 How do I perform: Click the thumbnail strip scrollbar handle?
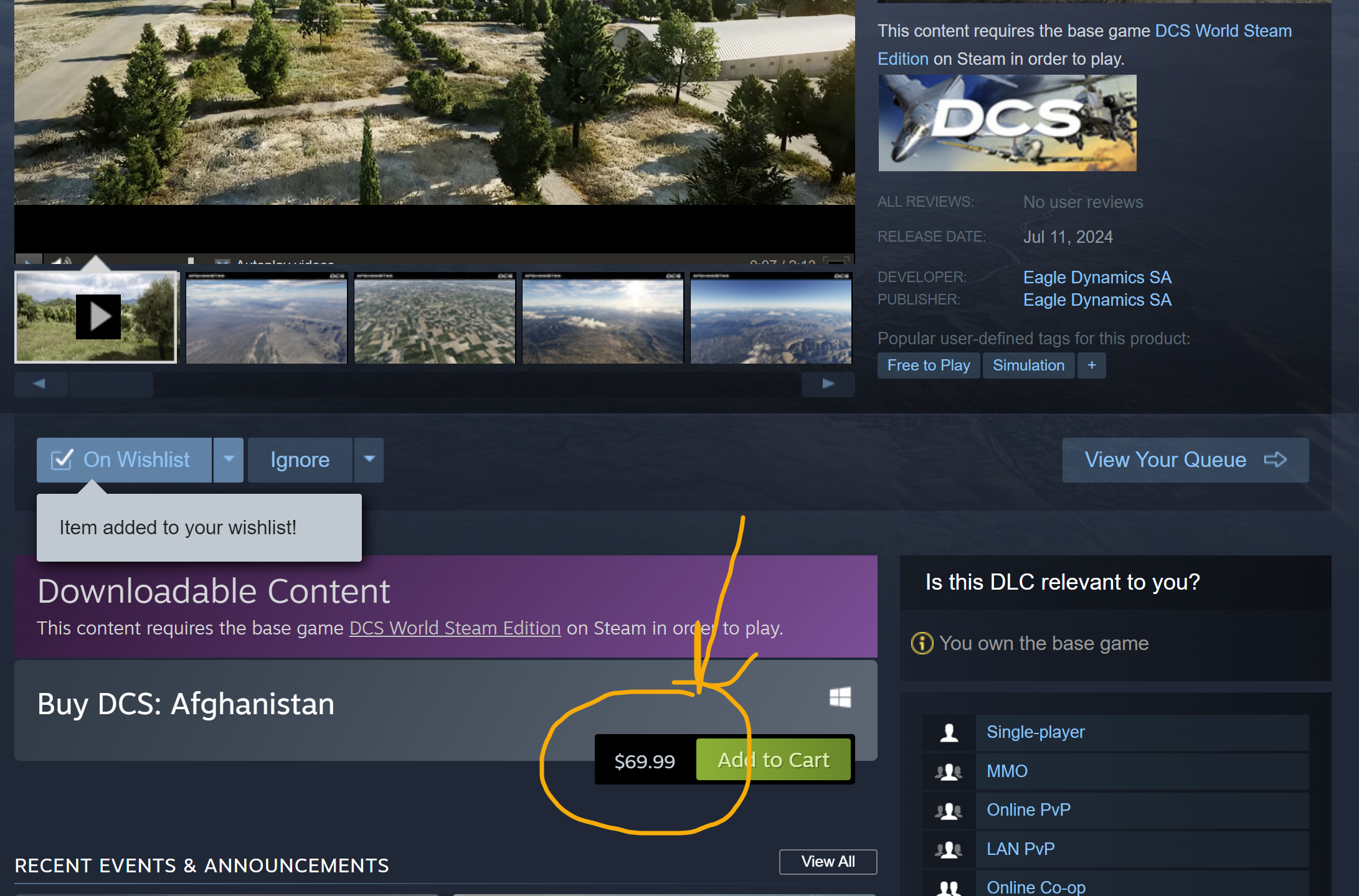pyautogui.click(x=111, y=384)
